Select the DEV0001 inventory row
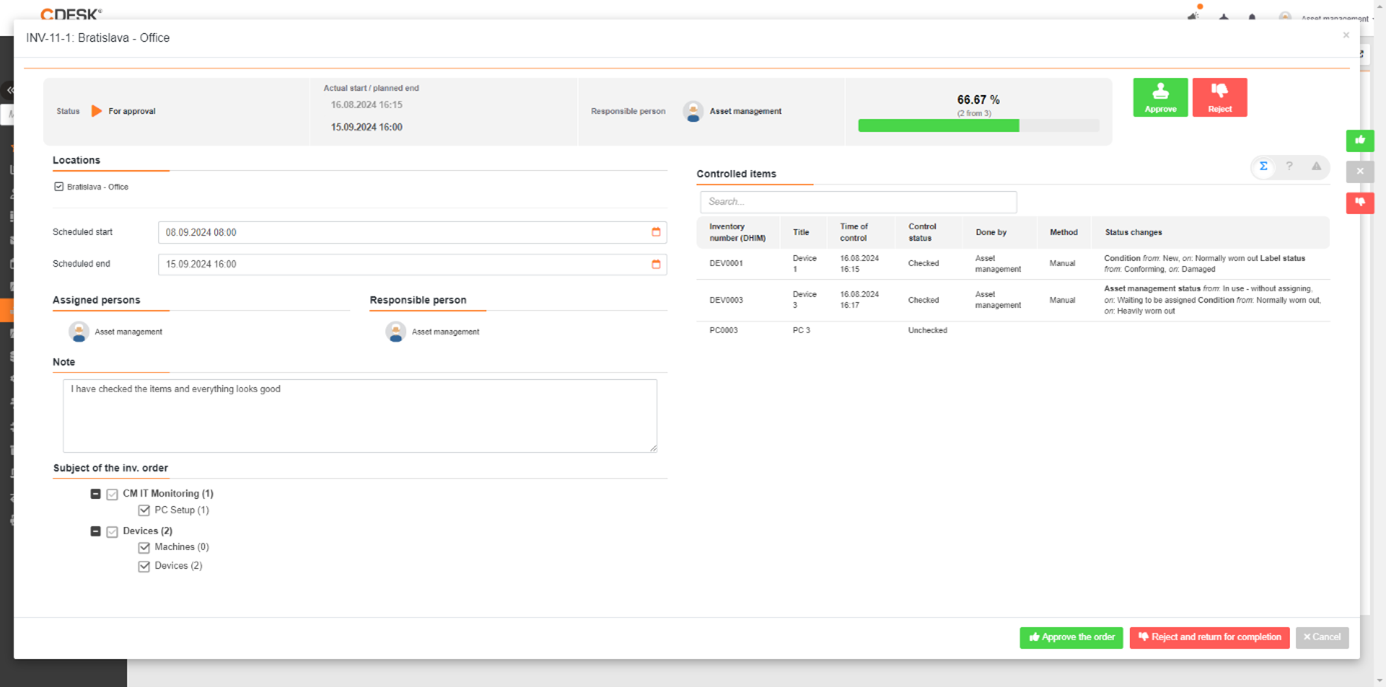 click(x=1013, y=263)
